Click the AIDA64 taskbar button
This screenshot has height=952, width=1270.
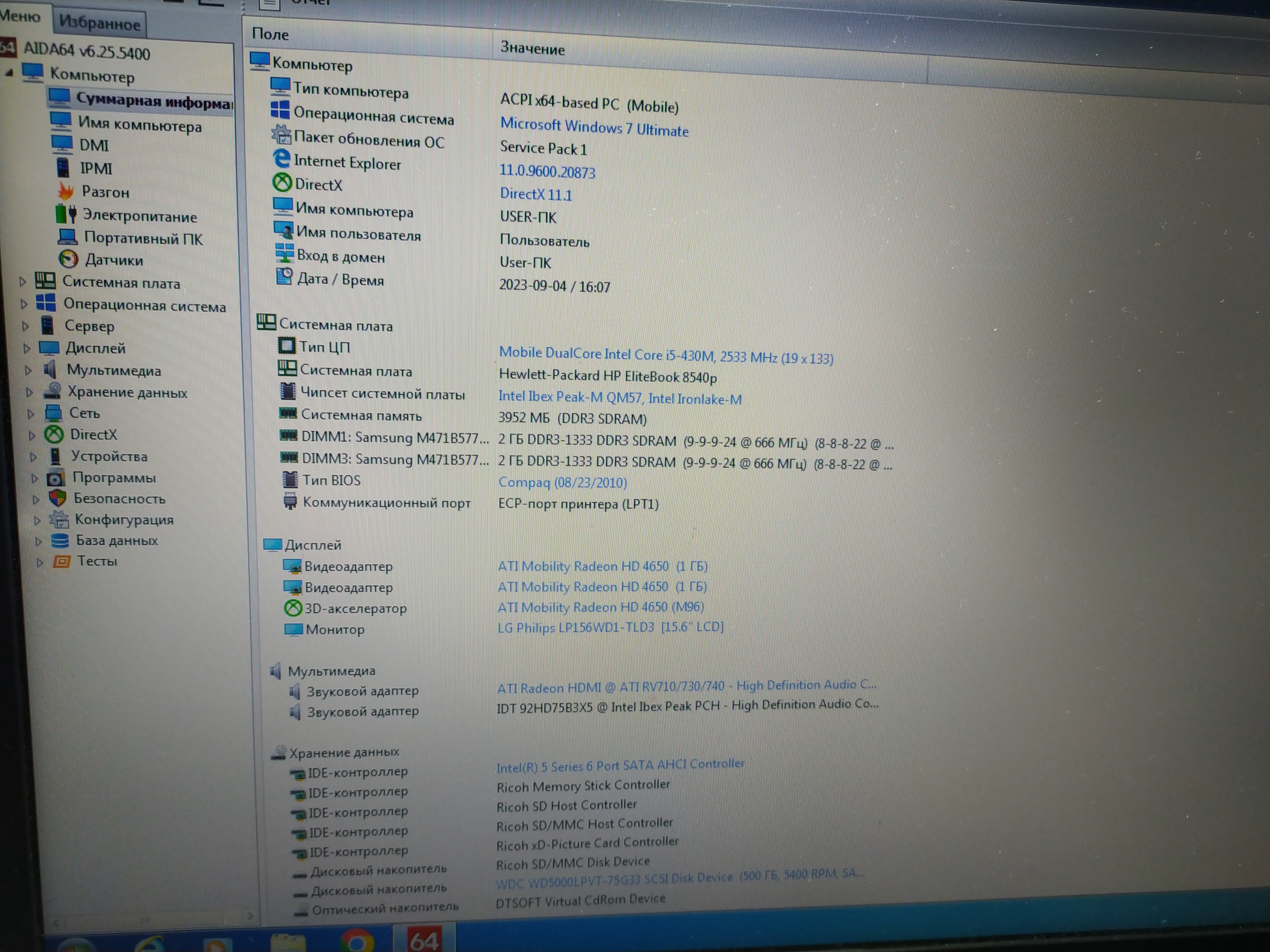[425, 938]
